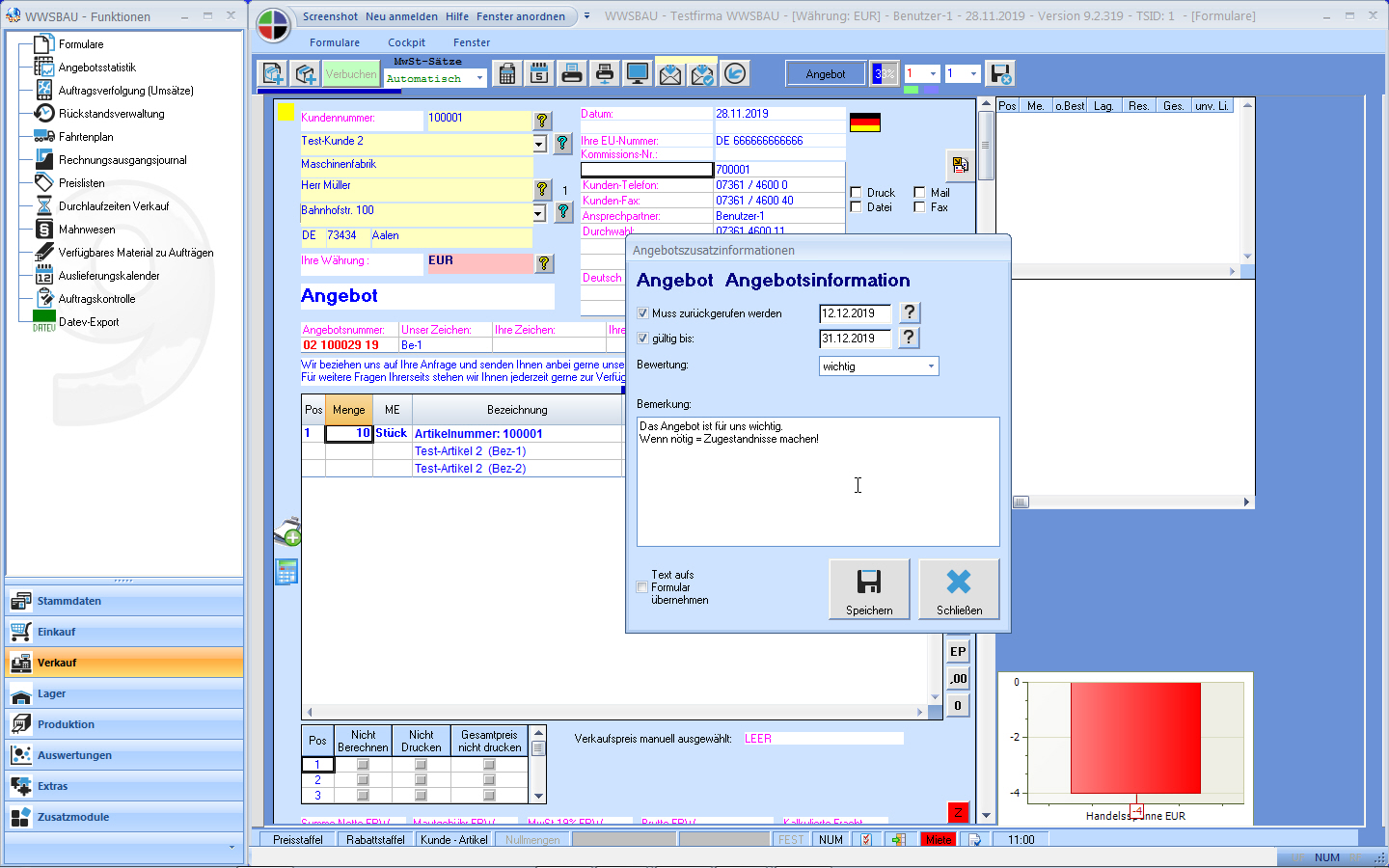Open the first number dropdown after the percent box
Image resolution: width=1389 pixels, height=868 pixels.
coord(933,73)
